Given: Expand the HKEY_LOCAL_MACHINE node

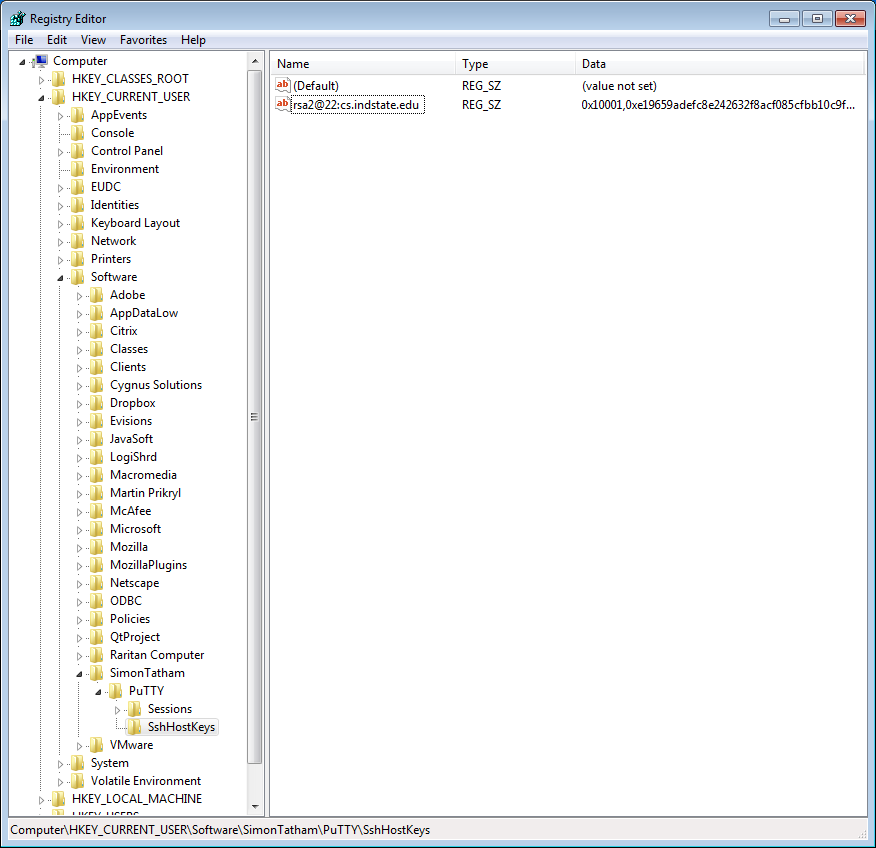Looking at the screenshot, I should point(41,800).
